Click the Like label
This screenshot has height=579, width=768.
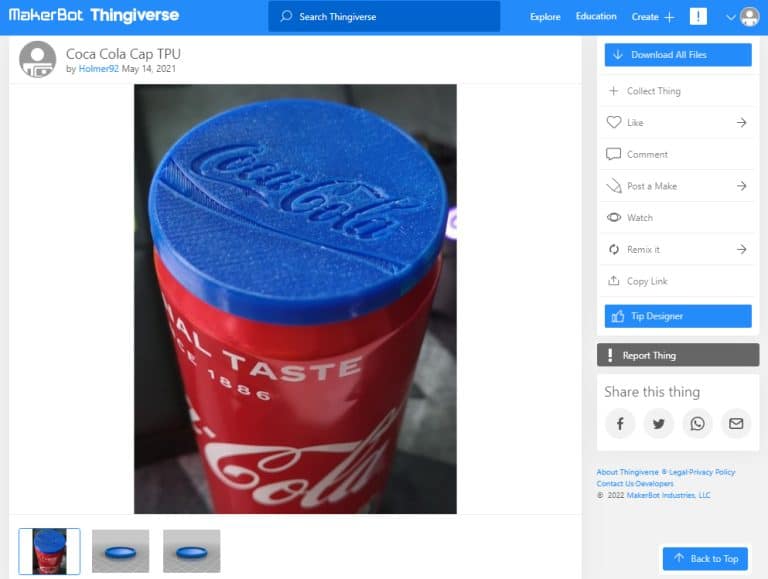coord(635,122)
